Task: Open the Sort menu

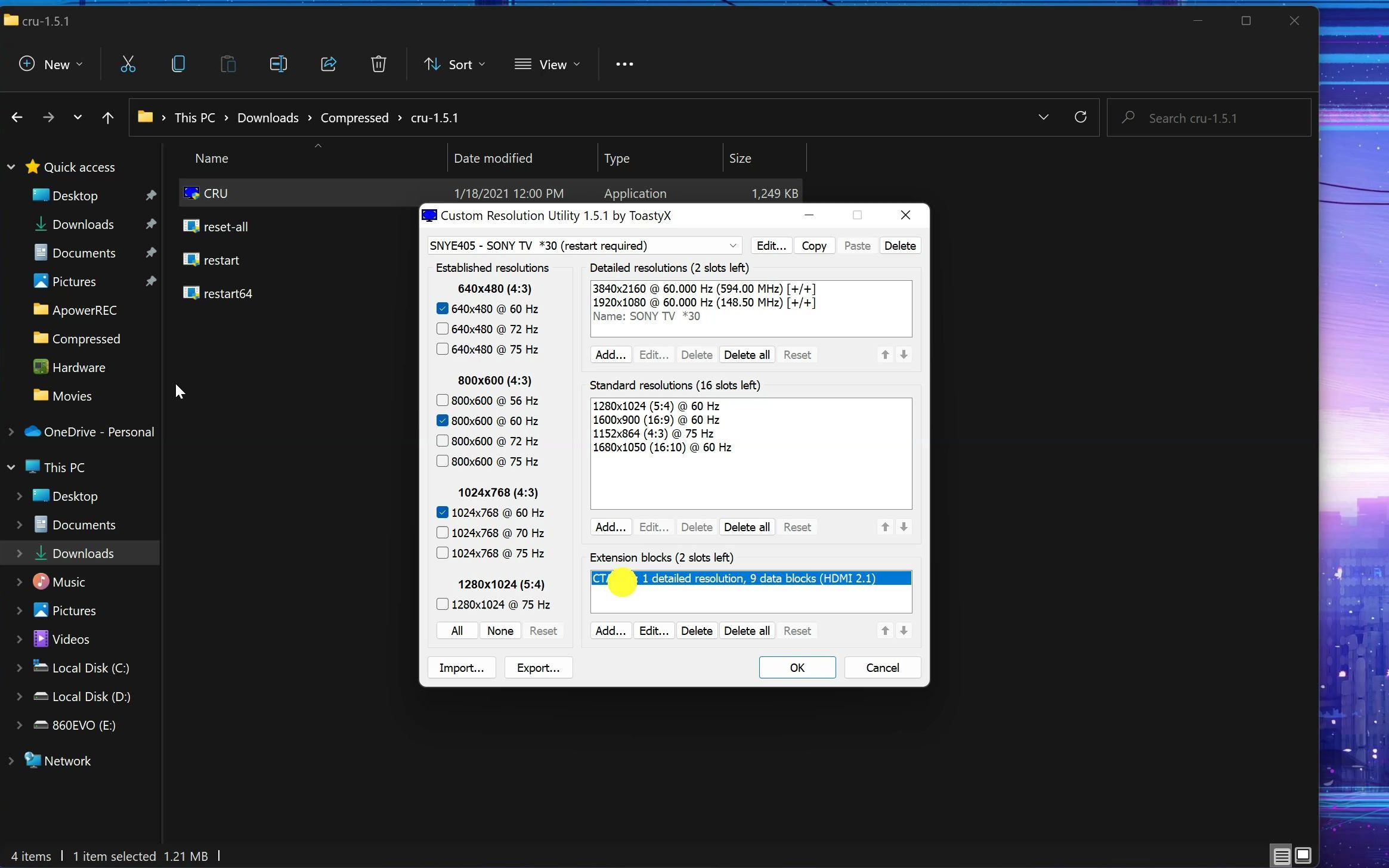Action: pos(454,64)
